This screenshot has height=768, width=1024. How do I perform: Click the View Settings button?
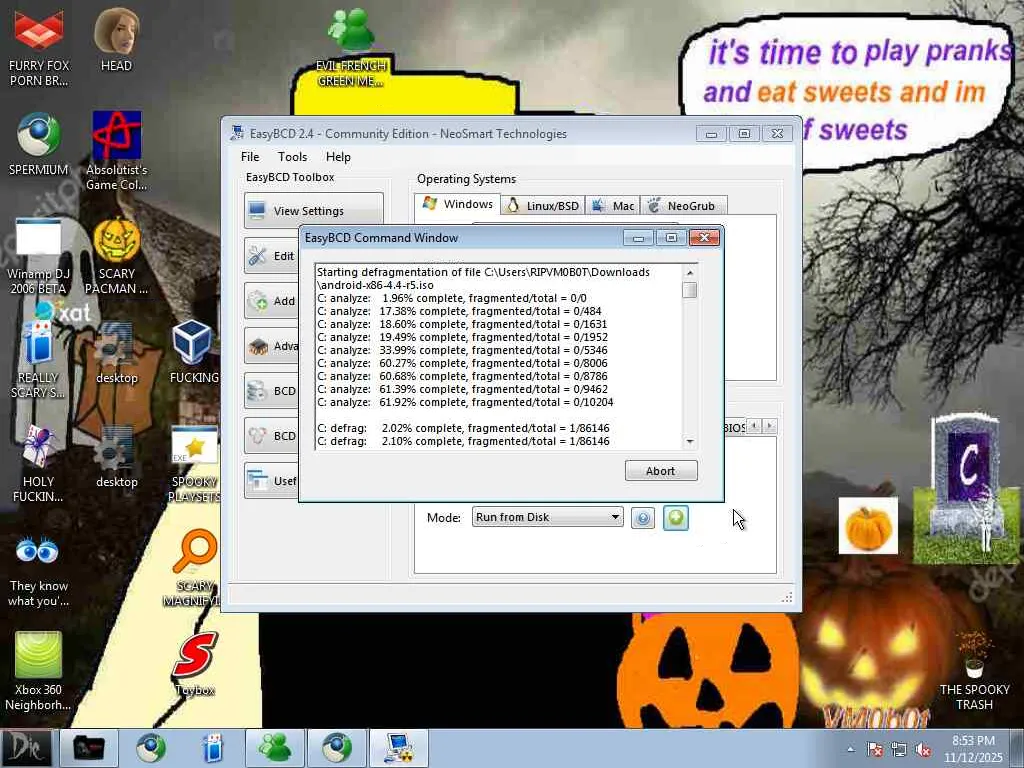[313, 210]
